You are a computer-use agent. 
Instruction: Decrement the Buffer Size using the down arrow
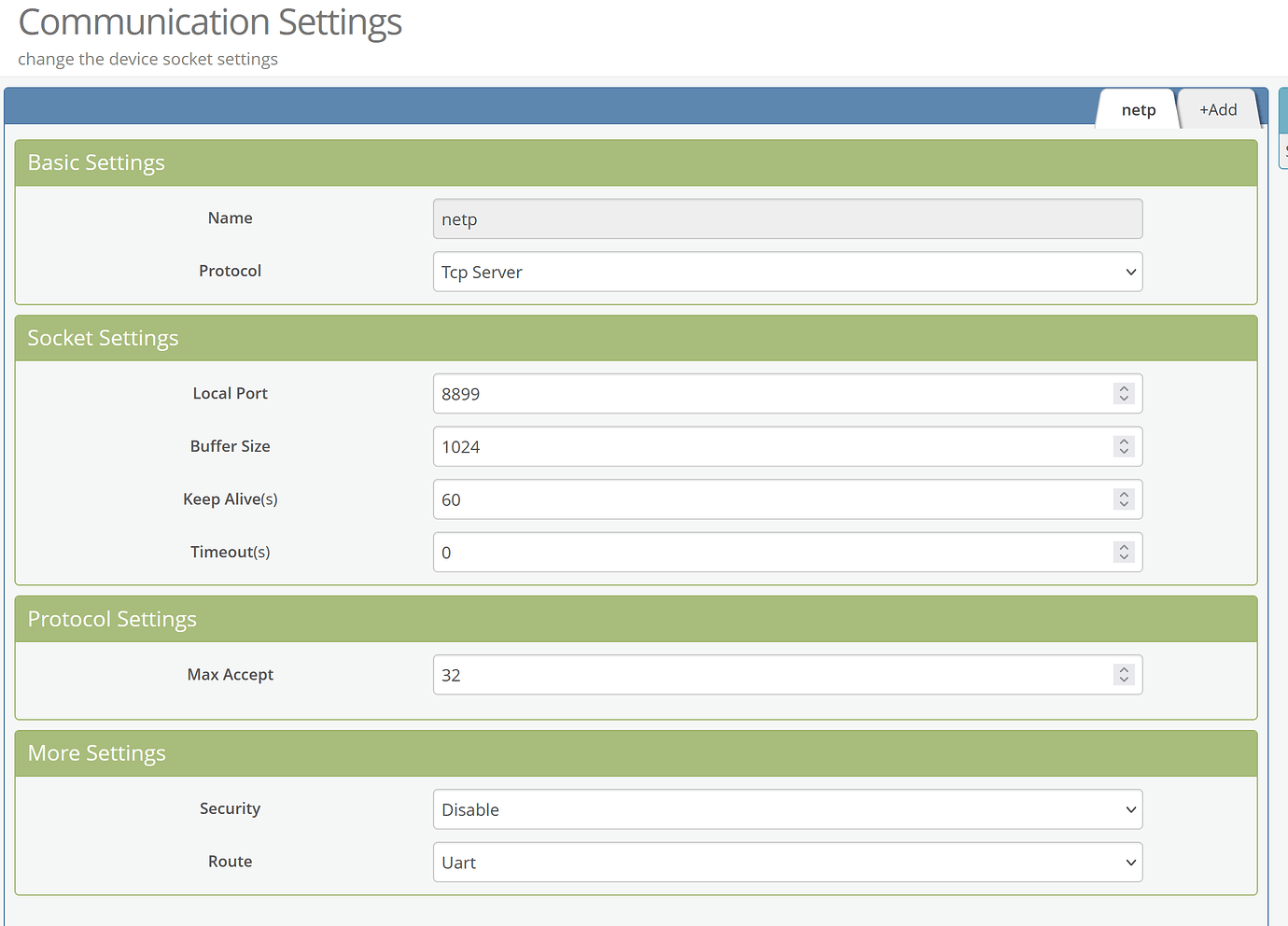1124,452
